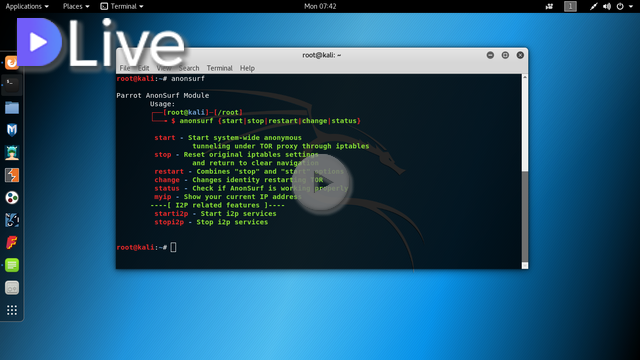Screen dimensions: 640x360
Task: Open the round tri-color dots dock icon
Action: point(12,198)
